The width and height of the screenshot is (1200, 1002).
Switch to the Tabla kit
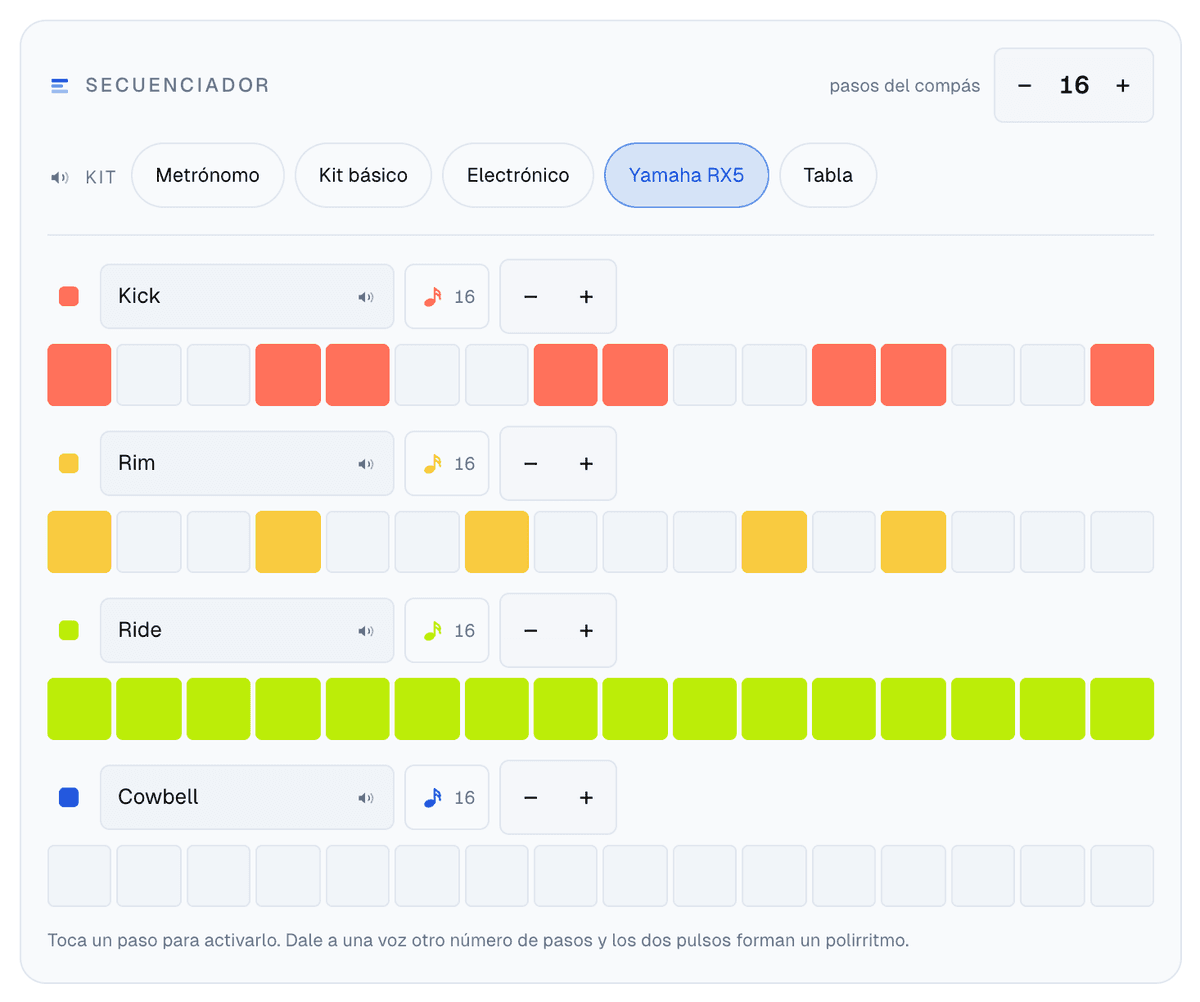828,176
